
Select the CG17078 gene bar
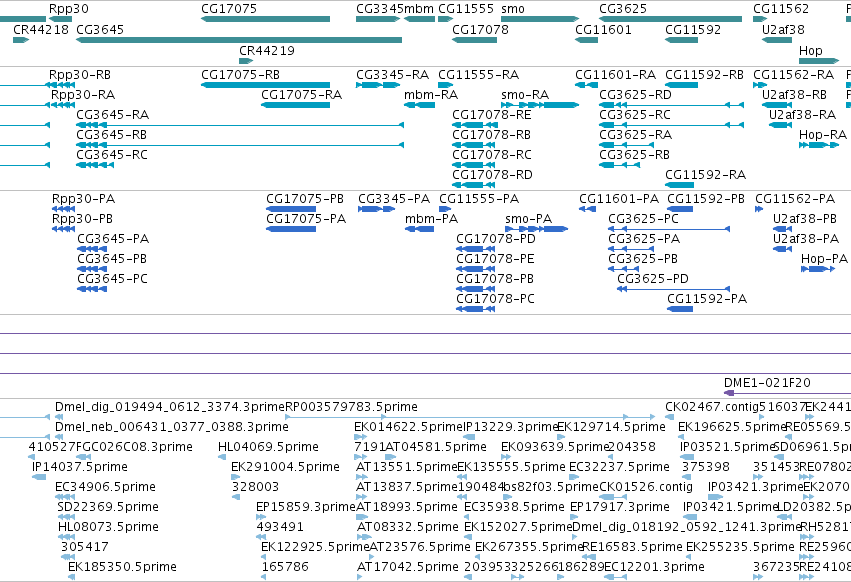pyautogui.click(x=474, y=40)
